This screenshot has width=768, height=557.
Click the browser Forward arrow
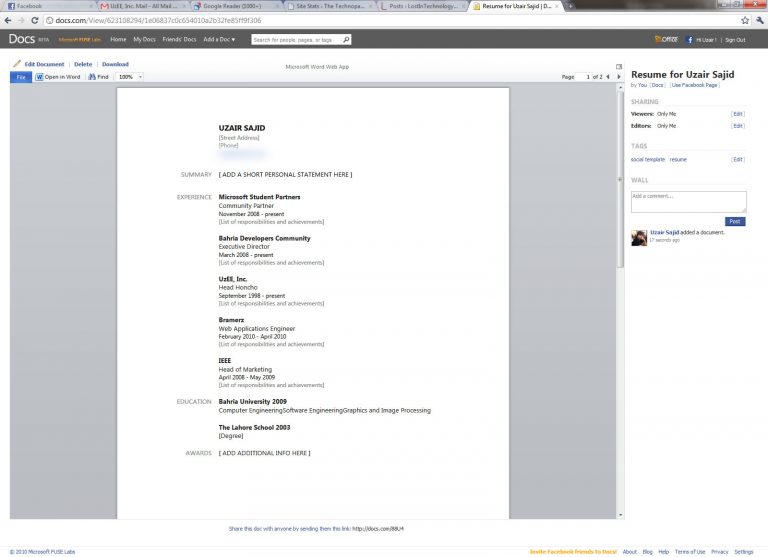21,21
